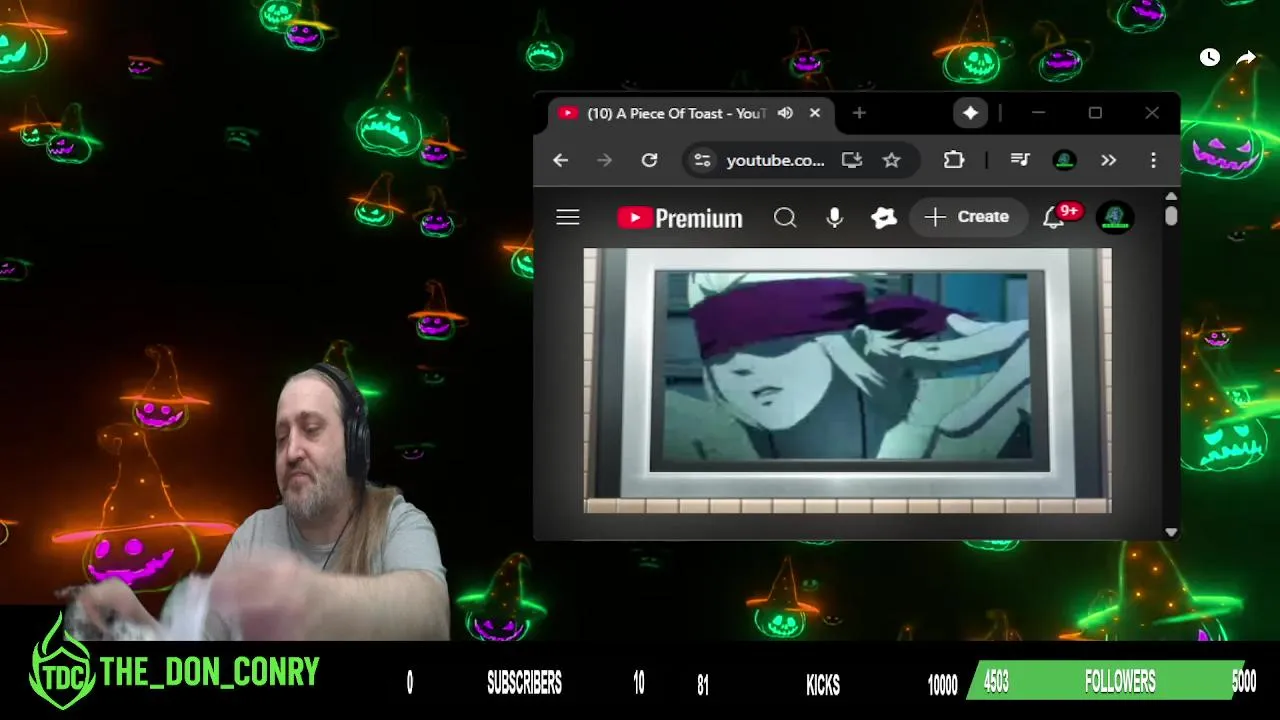Click the youtube.com address bar

coord(775,160)
